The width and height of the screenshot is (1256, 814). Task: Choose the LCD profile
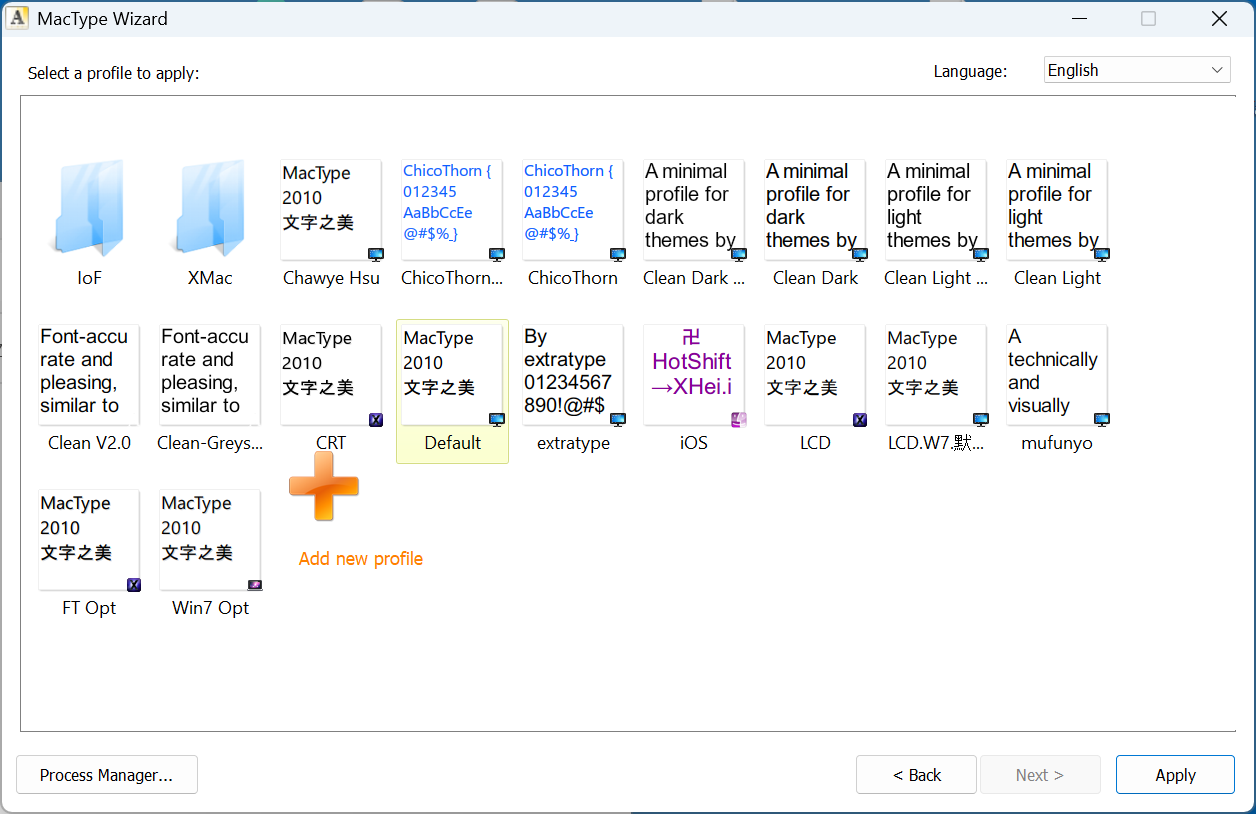[x=814, y=376]
